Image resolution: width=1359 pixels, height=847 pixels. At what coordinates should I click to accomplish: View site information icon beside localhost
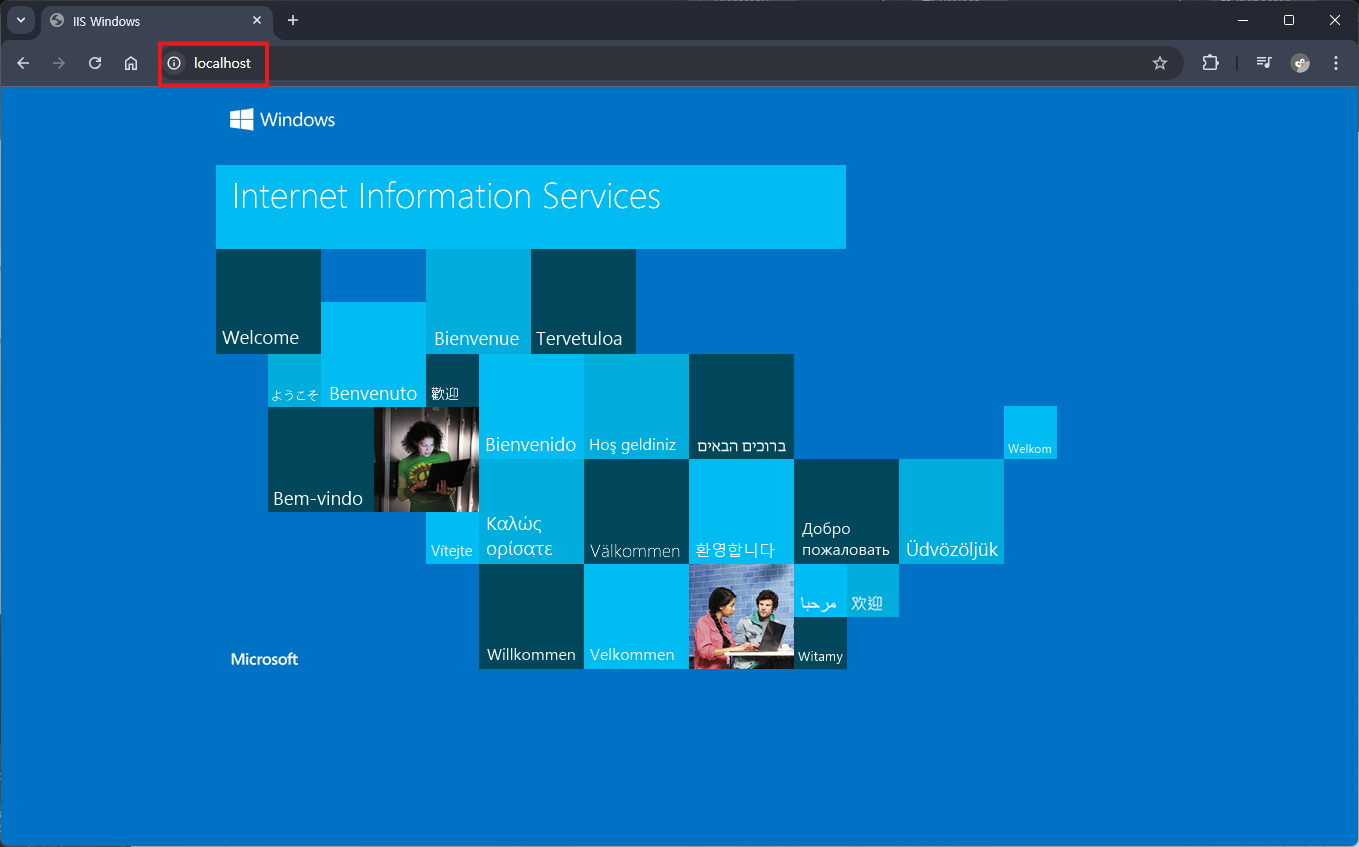174,63
